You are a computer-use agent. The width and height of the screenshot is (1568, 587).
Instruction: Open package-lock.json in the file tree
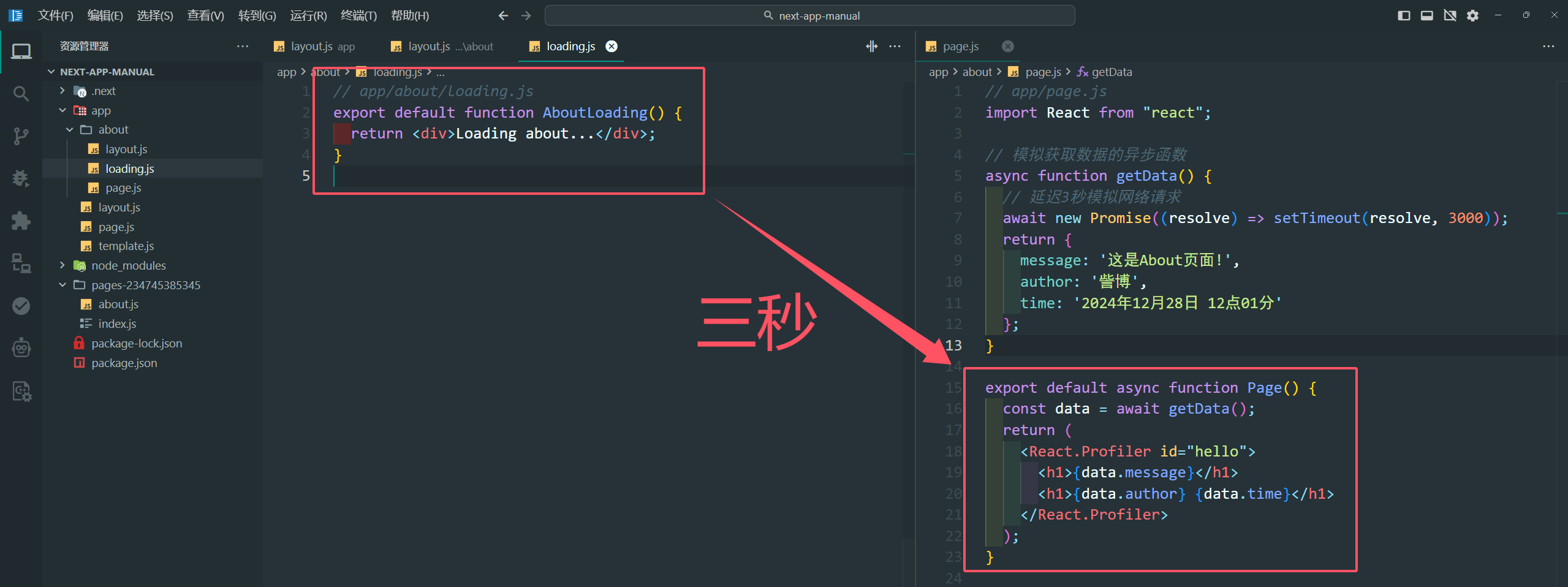click(137, 343)
